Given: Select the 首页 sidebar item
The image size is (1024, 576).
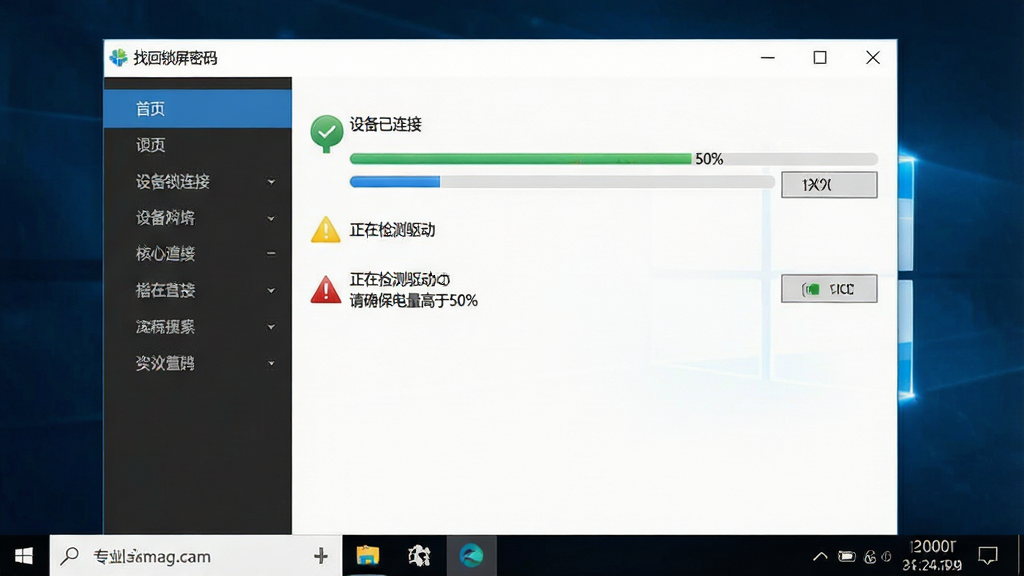Looking at the screenshot, I should tap(197, 108).
